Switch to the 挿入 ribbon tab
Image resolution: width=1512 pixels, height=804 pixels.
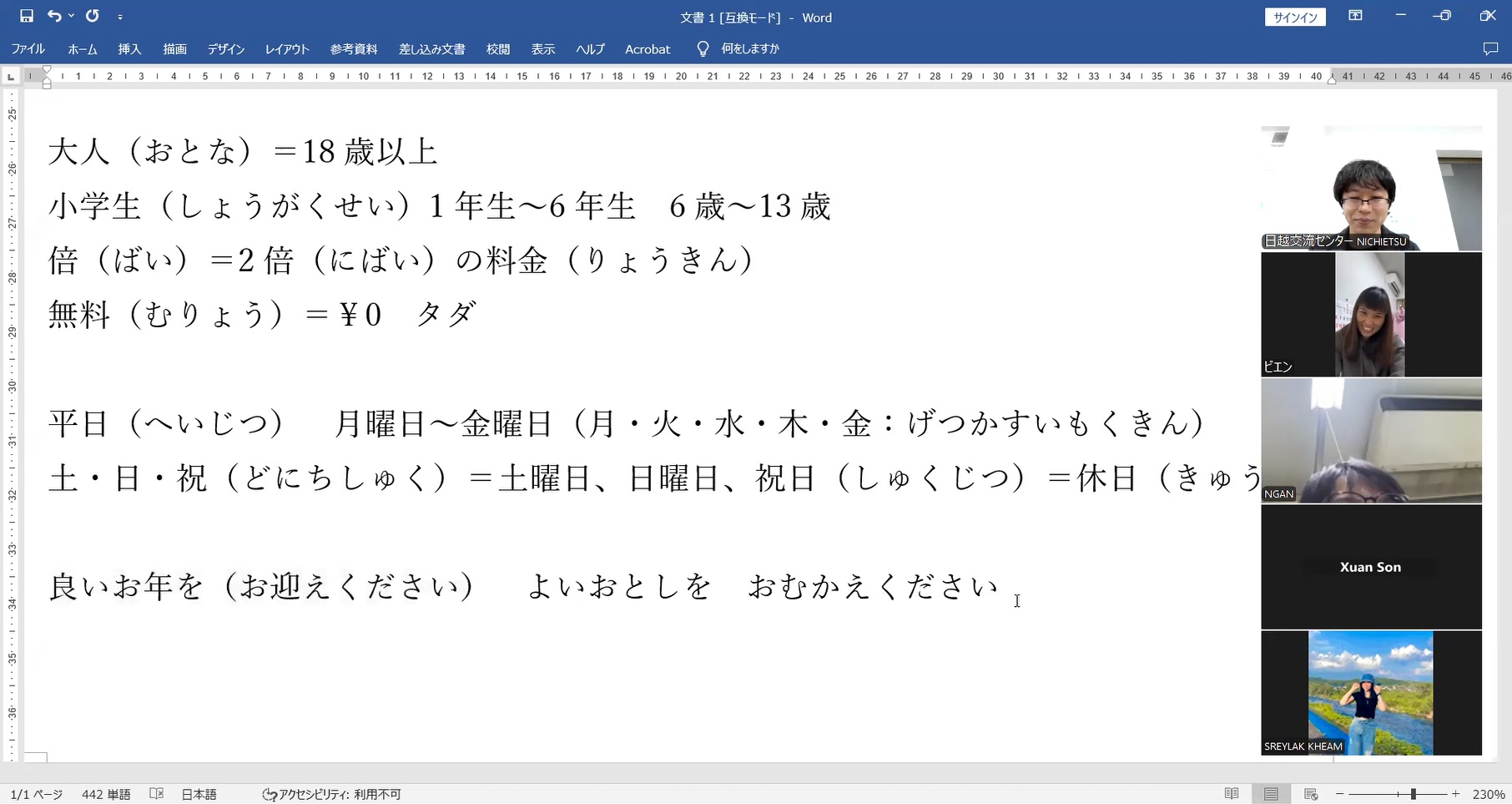point(129,49)
